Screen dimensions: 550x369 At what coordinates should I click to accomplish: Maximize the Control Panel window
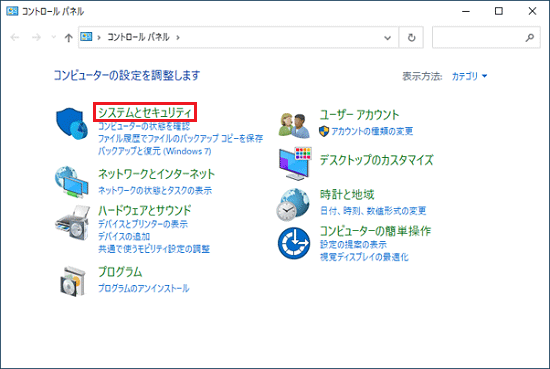(498, 11)
